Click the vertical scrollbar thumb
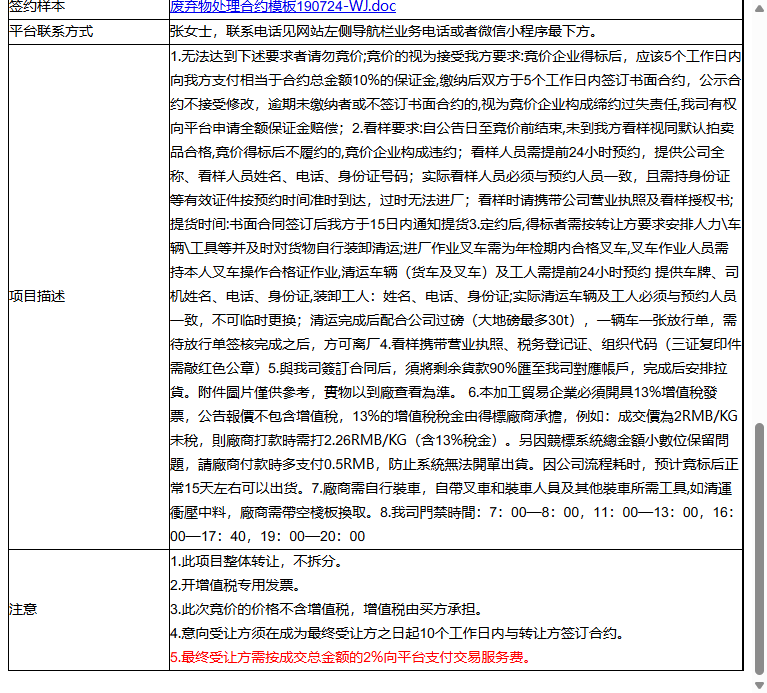The image size is (767, 693). click(759, 548)
